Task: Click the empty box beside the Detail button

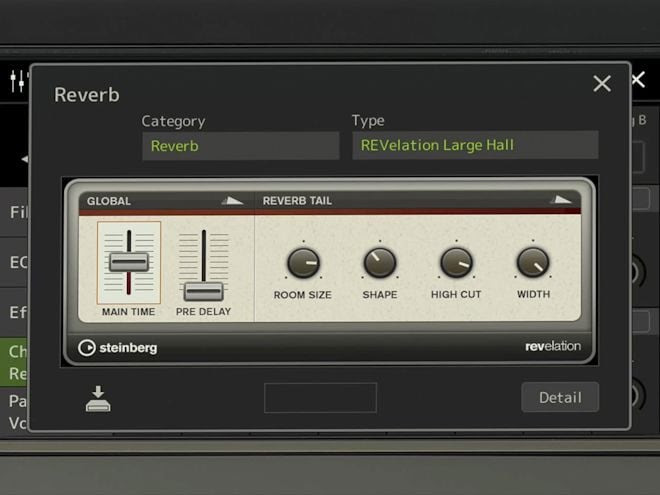Action: click(320, 397)
